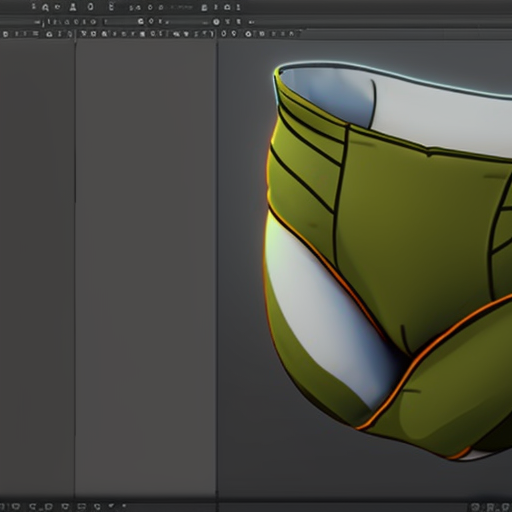Select the dome-shaped icon in the third toolbar row

(x=49, y=34)
